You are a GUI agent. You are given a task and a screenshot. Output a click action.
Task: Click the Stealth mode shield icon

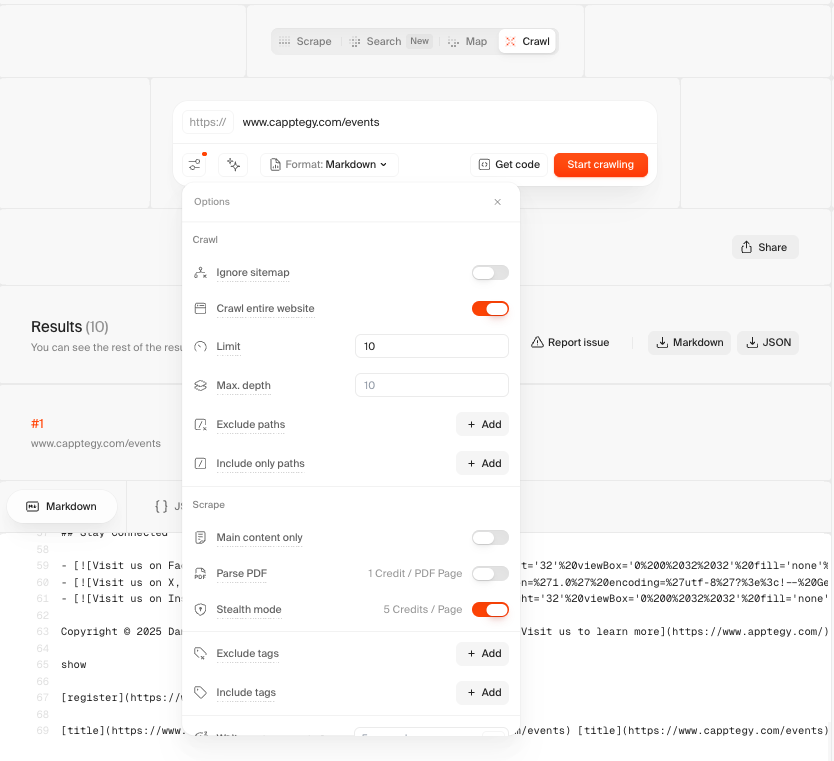point(201,609)
